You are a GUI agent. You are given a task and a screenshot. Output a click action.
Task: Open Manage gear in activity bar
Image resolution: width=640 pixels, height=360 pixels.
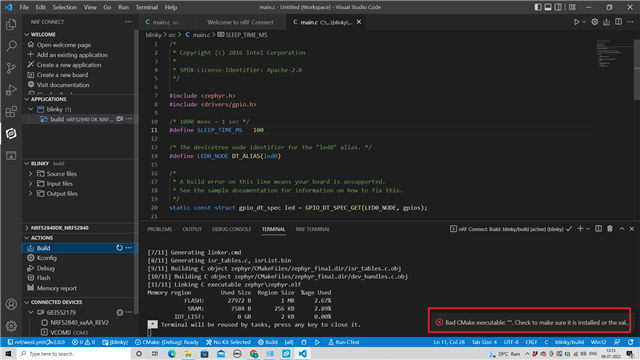11,326
